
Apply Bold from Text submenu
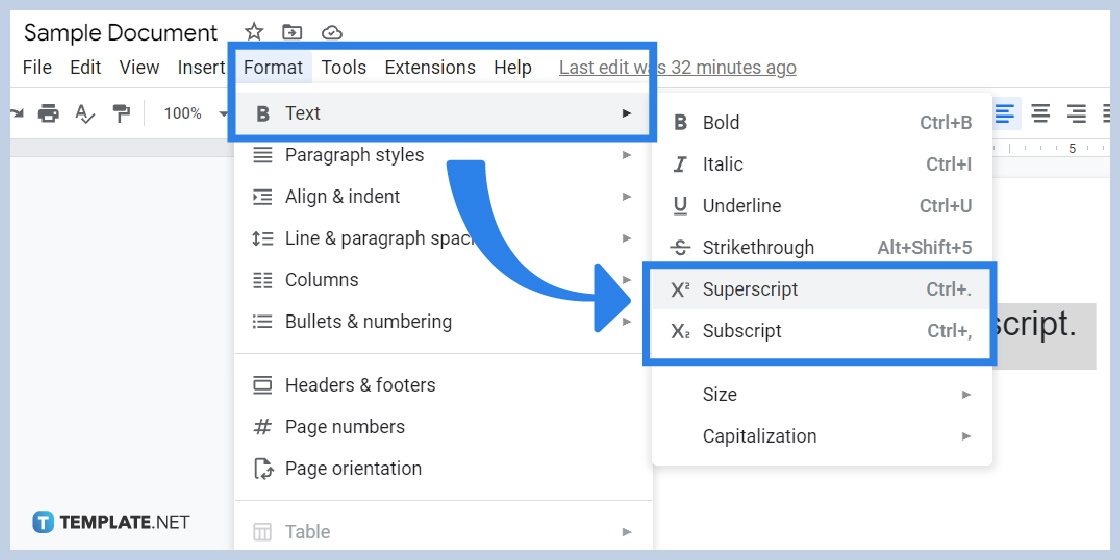point(821,123)
